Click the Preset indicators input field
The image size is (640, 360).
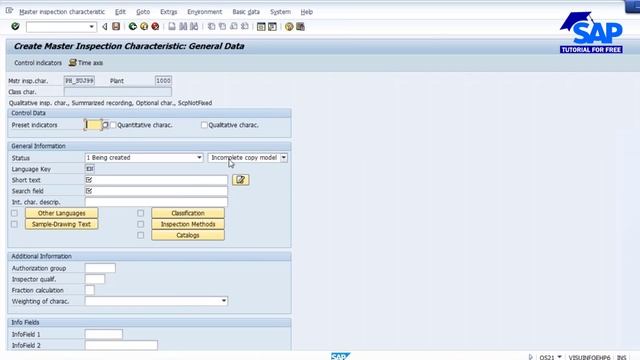pos(93,125)
